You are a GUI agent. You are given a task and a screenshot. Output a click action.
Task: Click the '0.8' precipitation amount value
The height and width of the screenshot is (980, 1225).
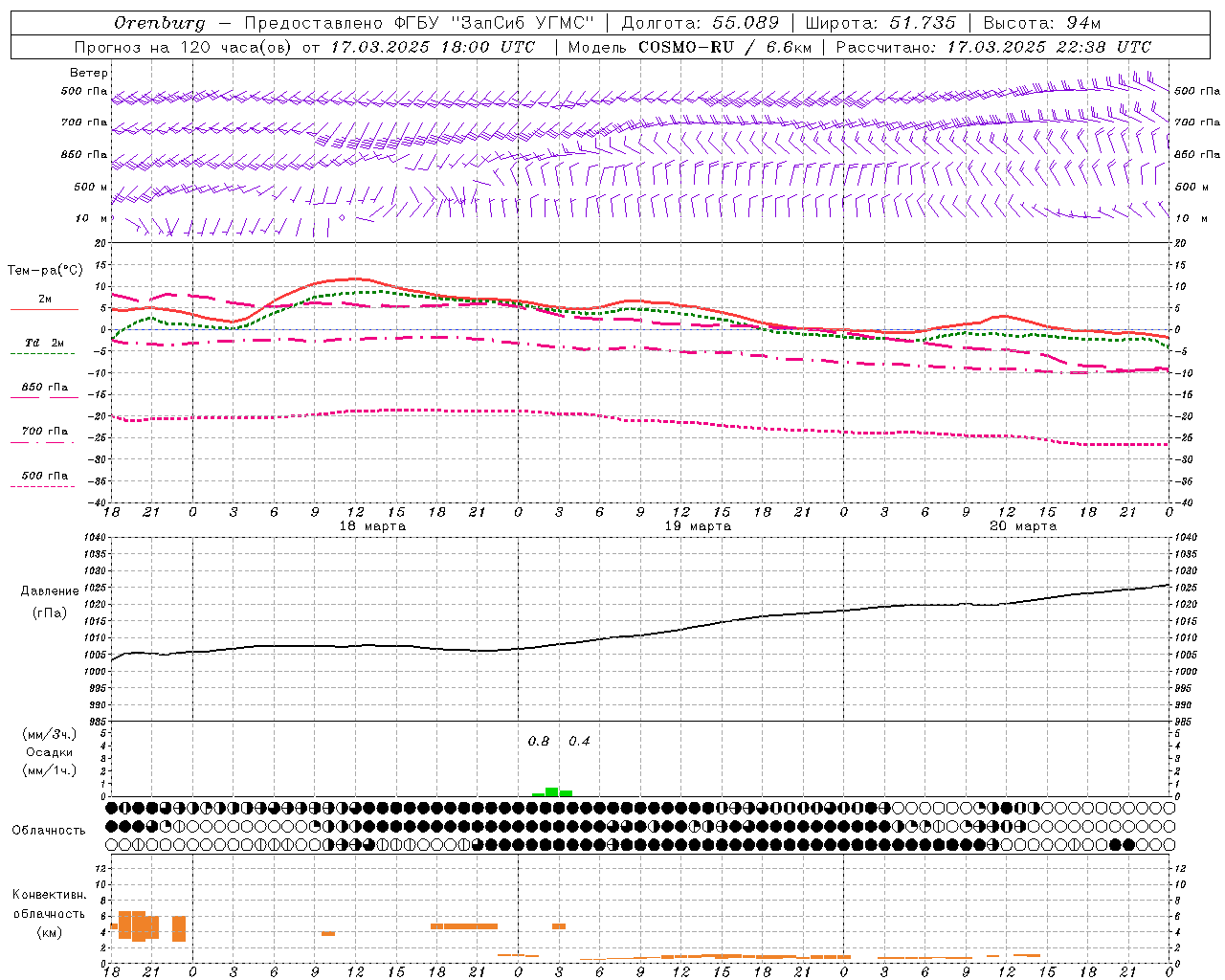(x=539, y=742)
